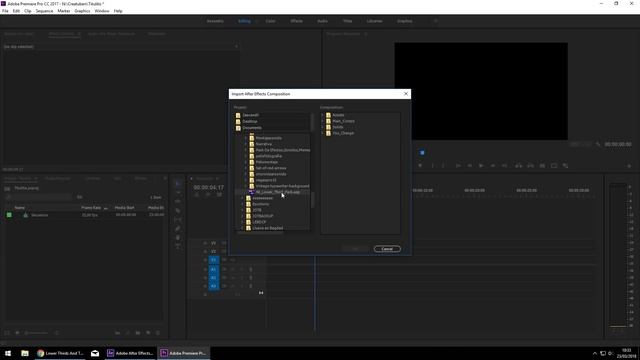Toggle lock on track V3
Viewport: 640px width, 360px height.
tap(205, 243)
